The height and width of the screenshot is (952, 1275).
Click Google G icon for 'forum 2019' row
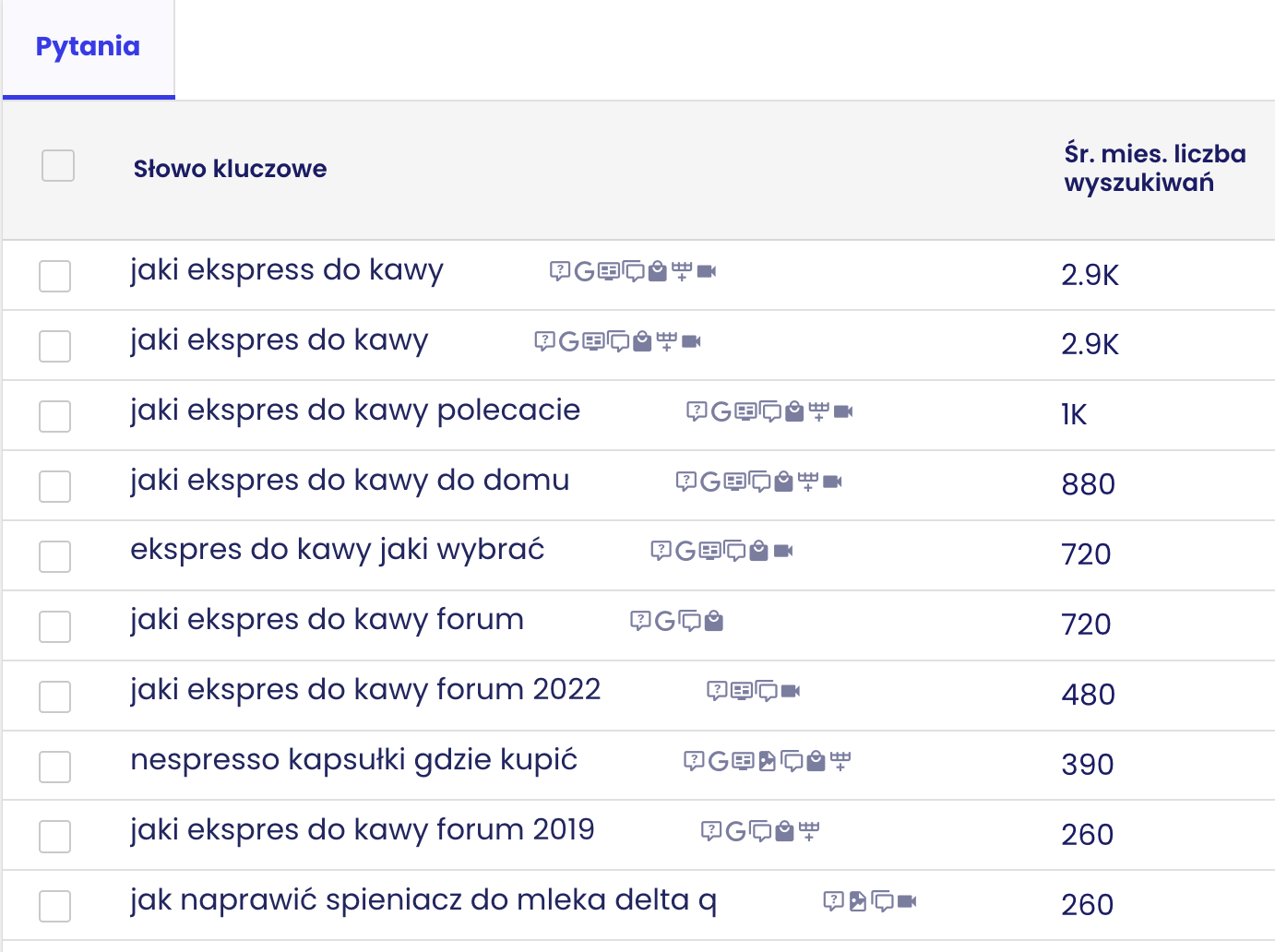[x=735, y=831]
